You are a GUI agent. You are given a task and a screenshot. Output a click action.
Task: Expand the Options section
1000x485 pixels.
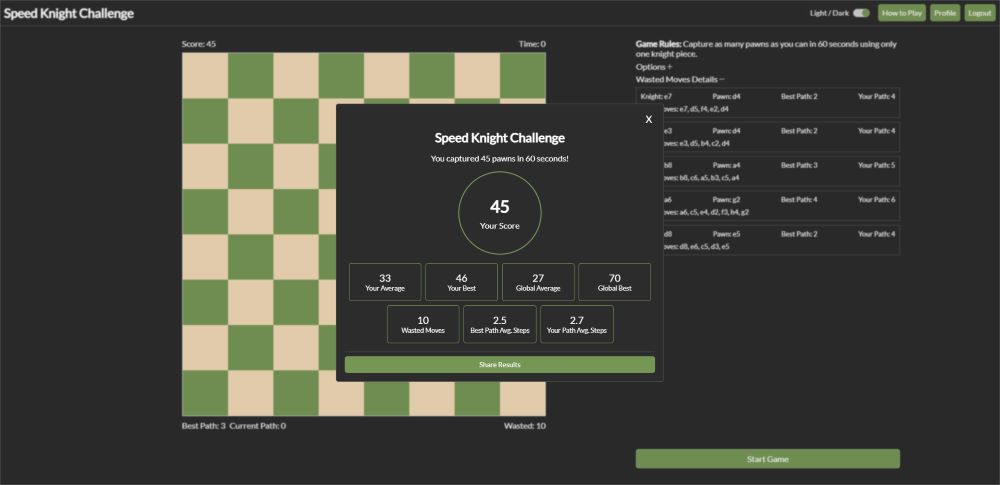(x=654, y=67)
